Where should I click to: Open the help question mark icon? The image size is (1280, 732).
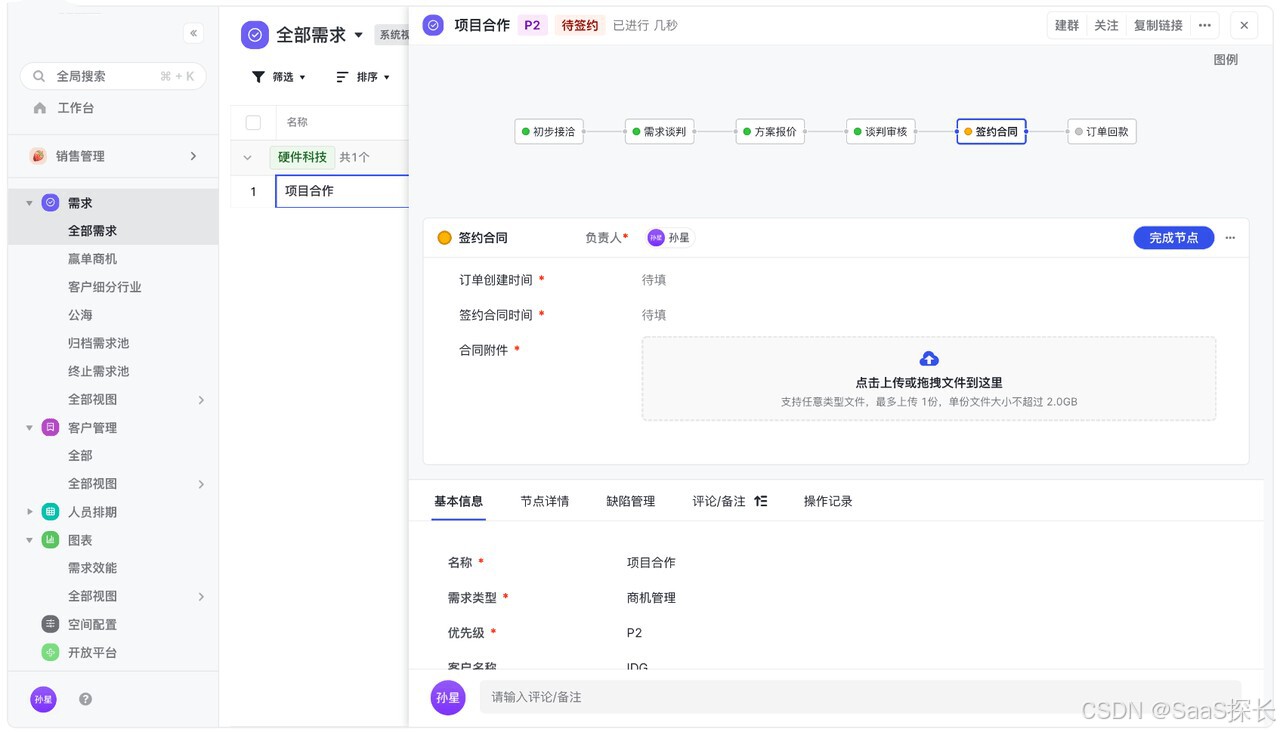click(x=85, y=700)
